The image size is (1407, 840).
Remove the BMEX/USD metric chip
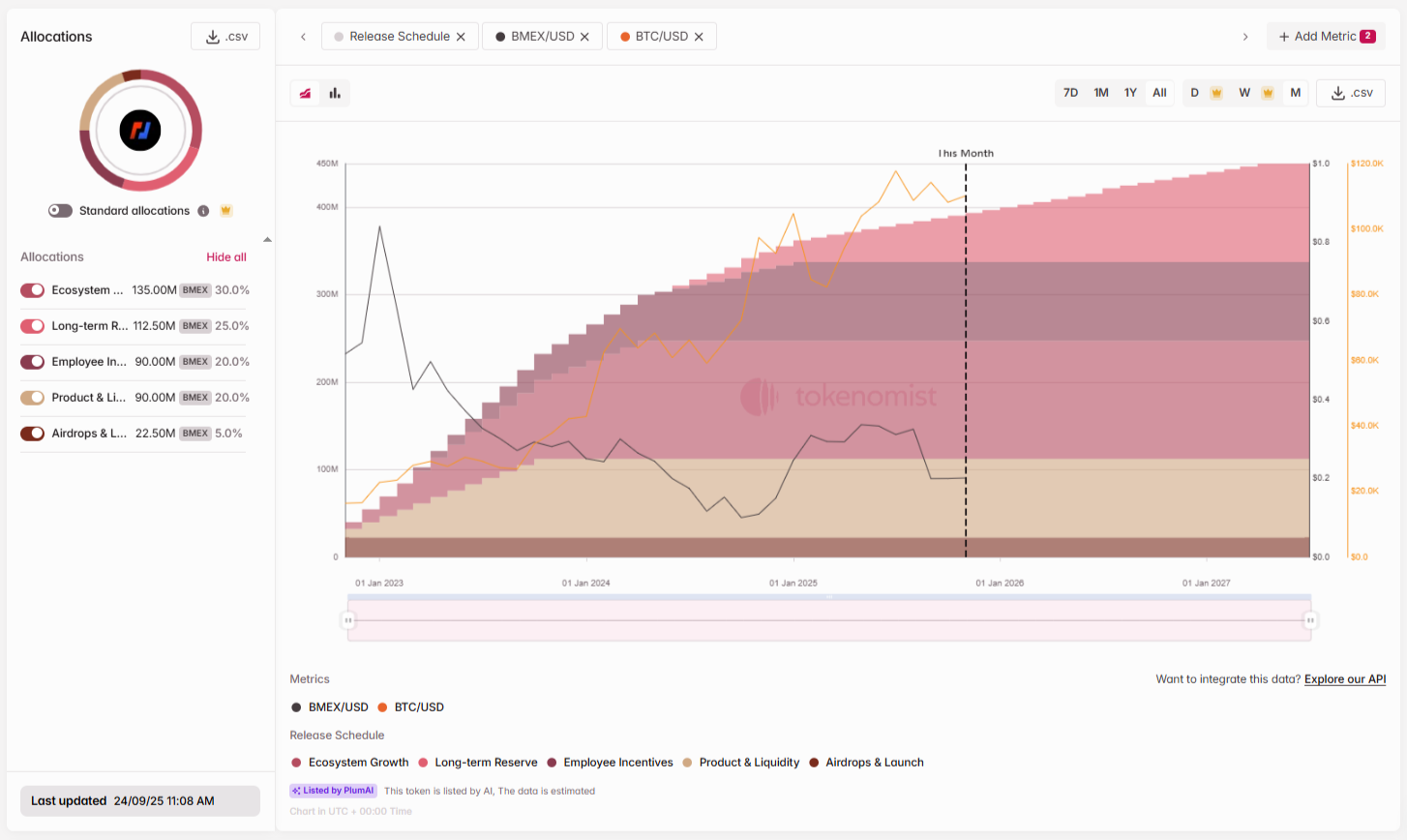[584, 37]
